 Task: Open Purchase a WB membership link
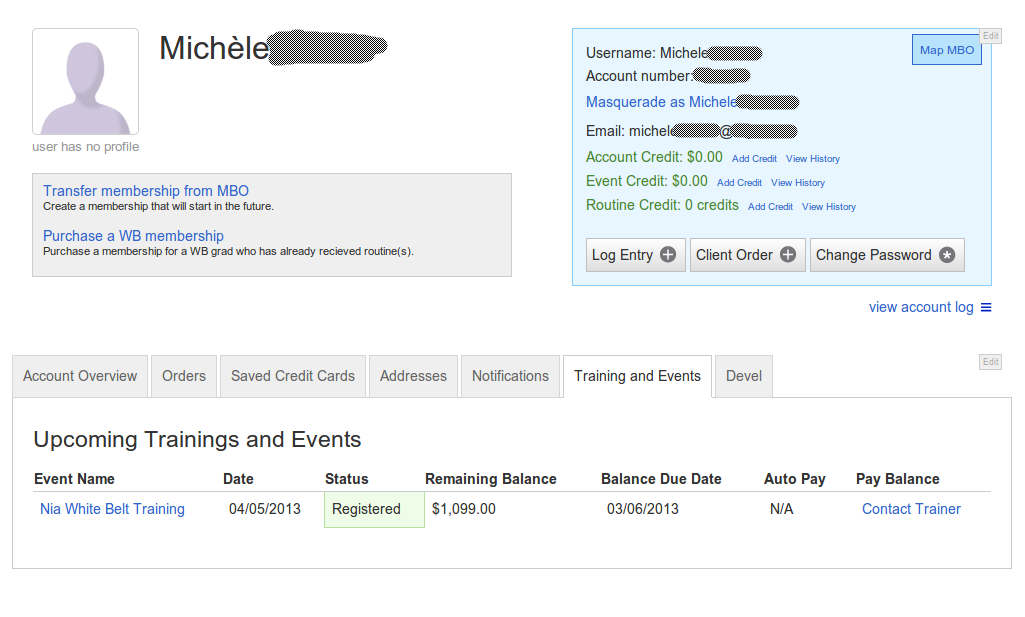point(133,236)
